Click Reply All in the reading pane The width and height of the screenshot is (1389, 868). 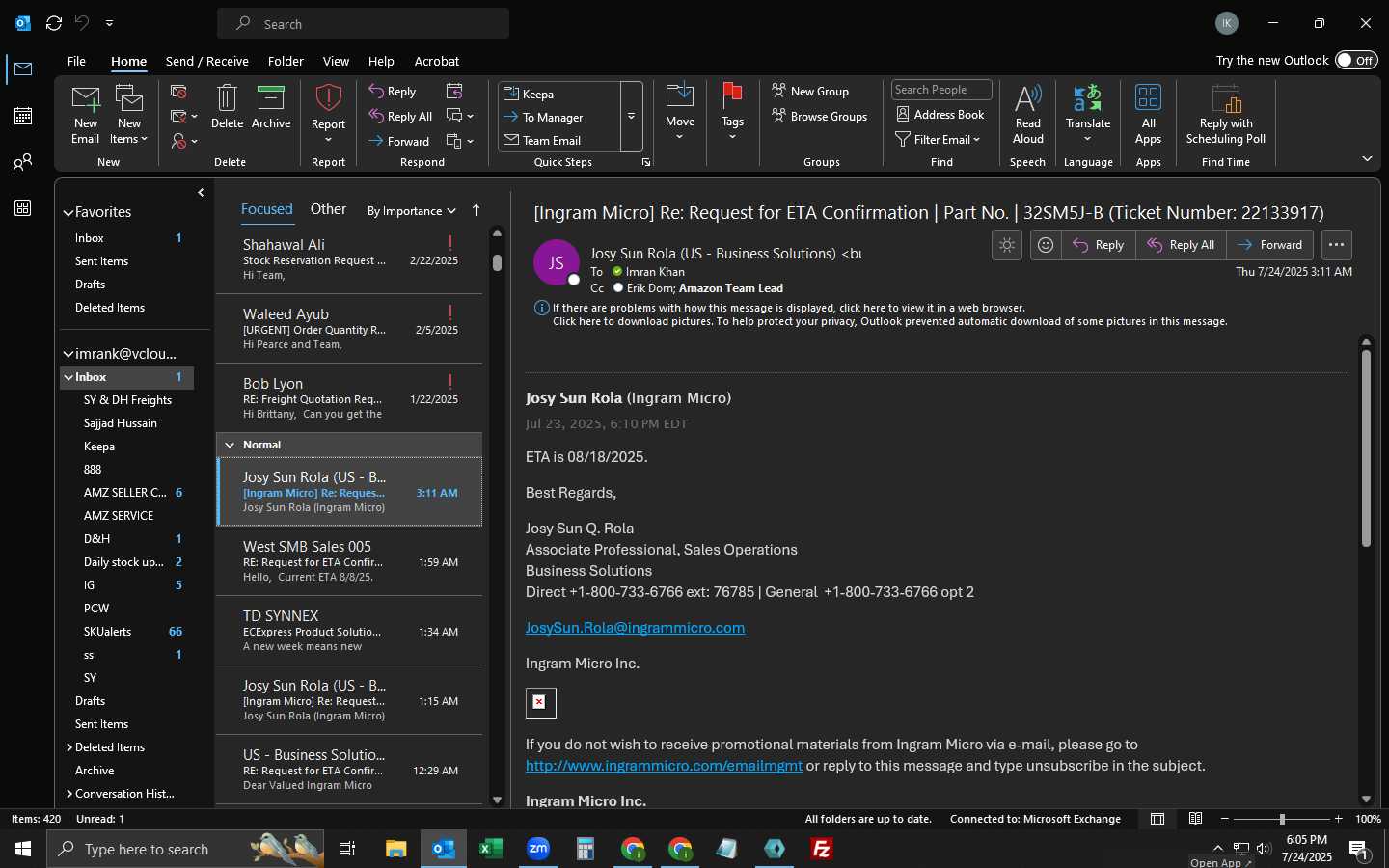pyautogui.click(x=1182, y=245)
